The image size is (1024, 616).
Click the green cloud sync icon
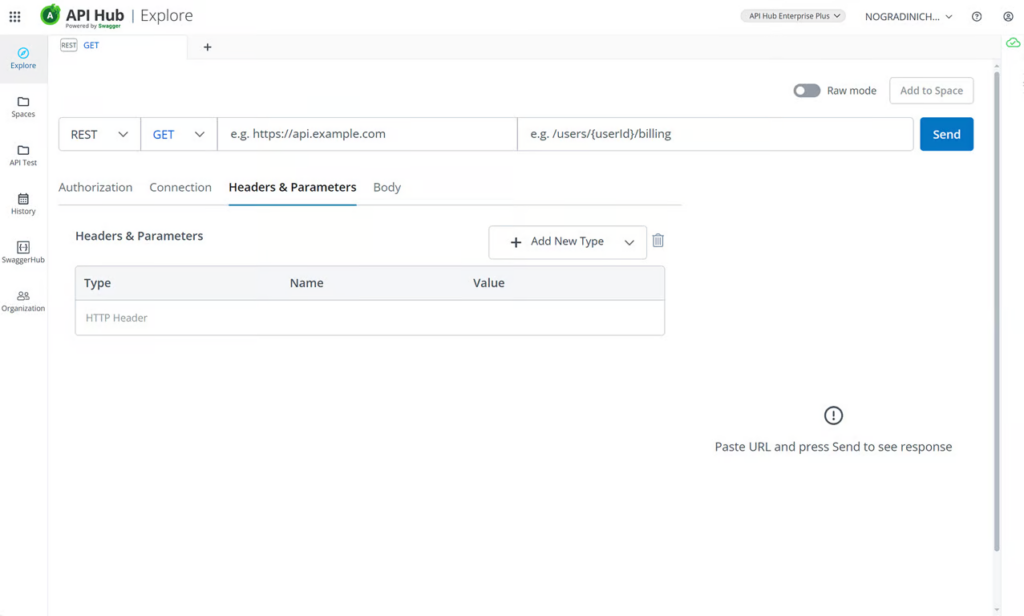[1013, 43]
